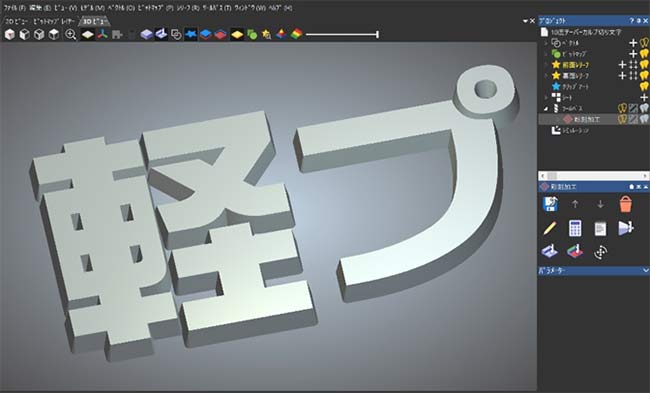Collapse the ツールパス tree node
This screenshot has width=650, height=393.
546,109
